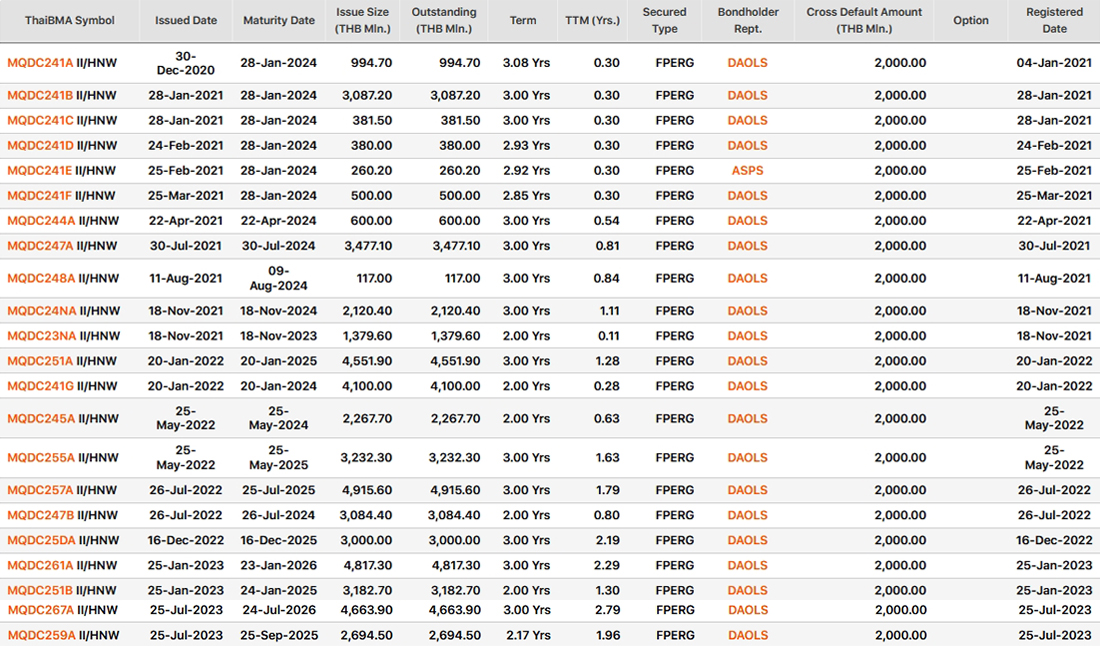Click the DAOLS link in MQDC251A row
1100x646 pixels.
(x=747, y=361)
